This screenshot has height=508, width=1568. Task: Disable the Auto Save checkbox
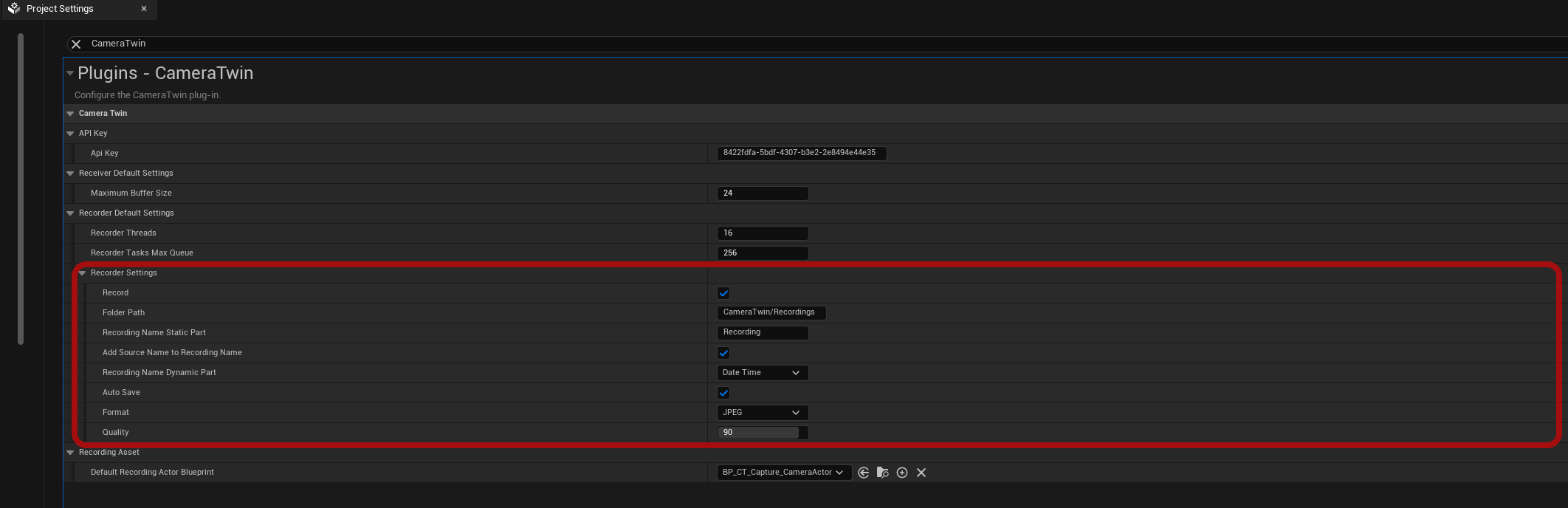tap(723, 393)
